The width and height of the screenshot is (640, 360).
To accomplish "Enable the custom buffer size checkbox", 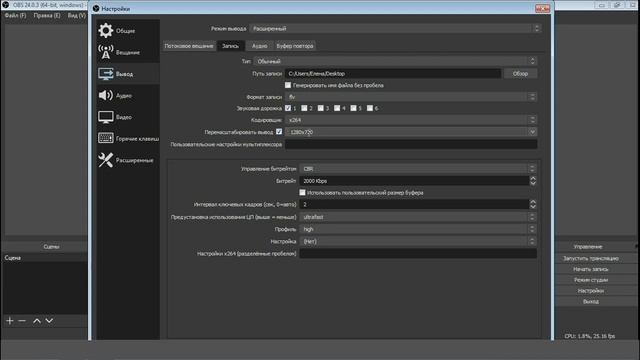I will click(302, 192).
